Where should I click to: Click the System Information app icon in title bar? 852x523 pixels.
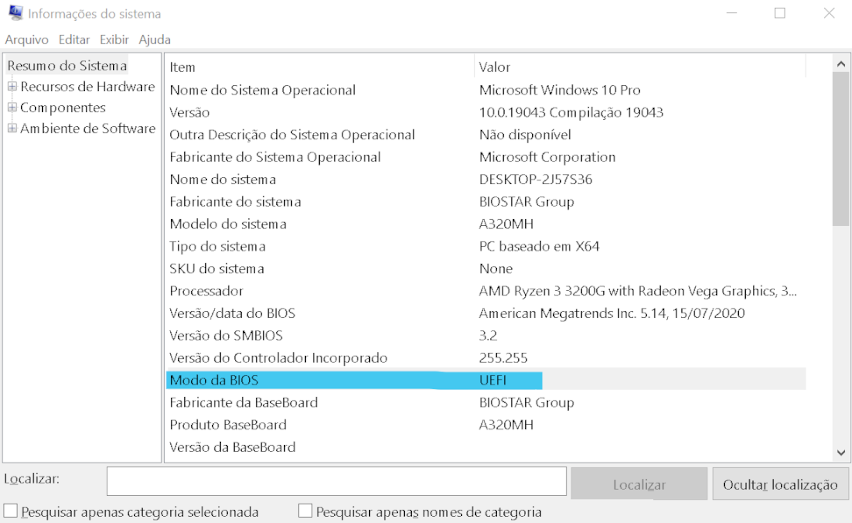coord(15,14)
